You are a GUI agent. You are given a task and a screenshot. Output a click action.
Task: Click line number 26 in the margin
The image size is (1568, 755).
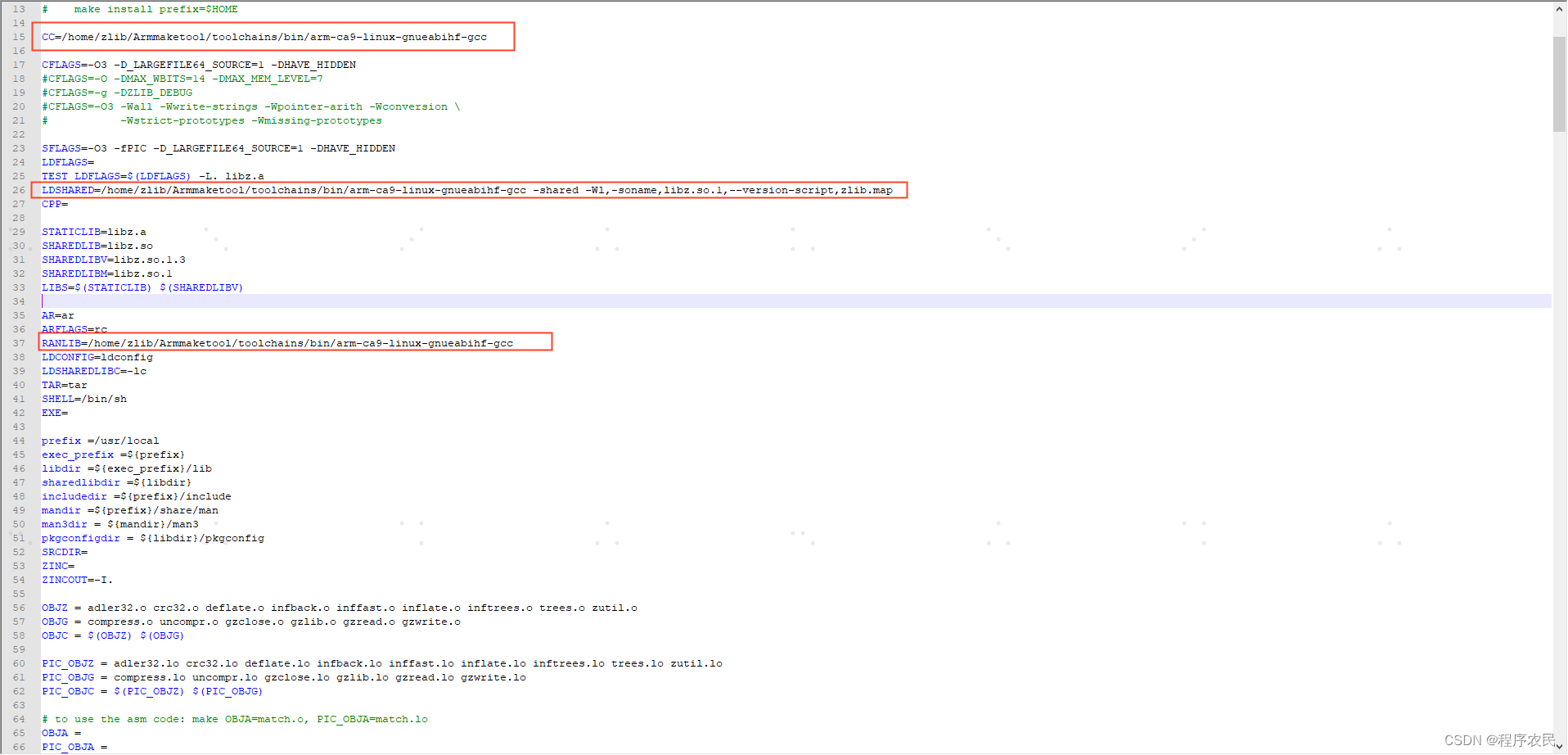(19, 190)
